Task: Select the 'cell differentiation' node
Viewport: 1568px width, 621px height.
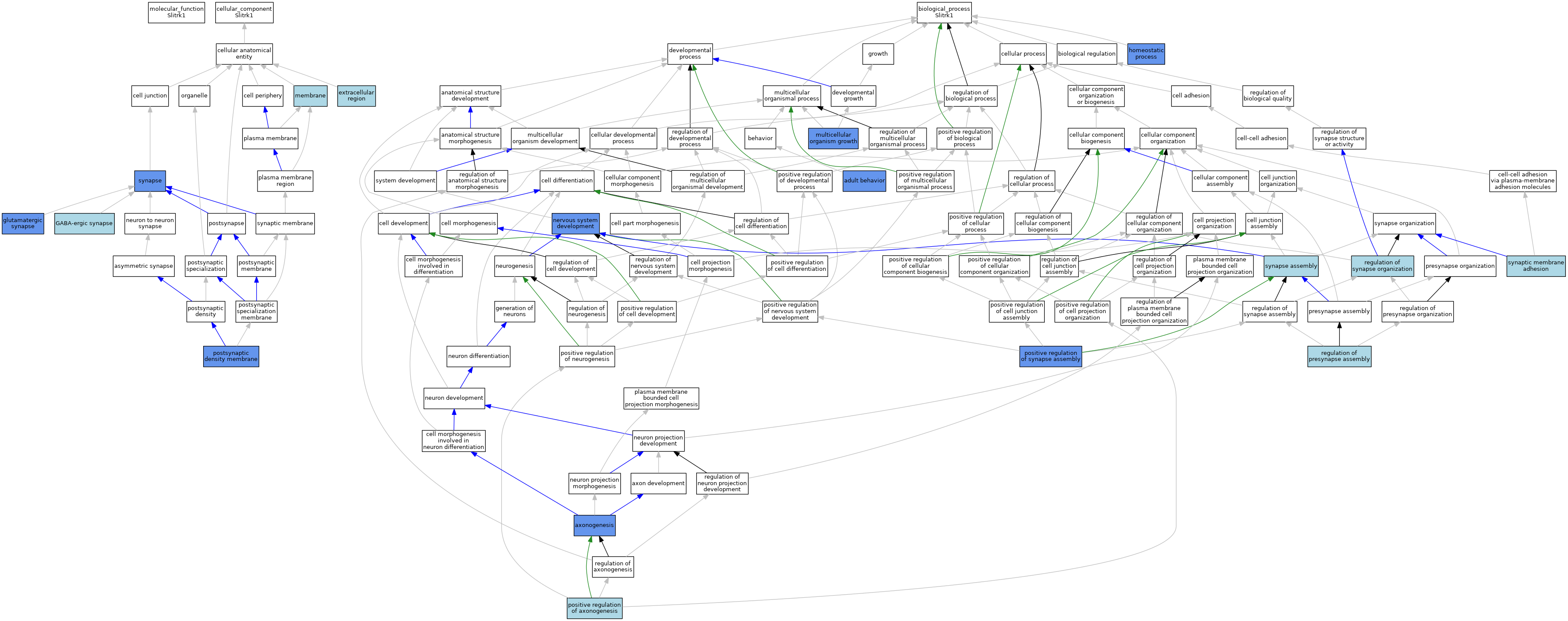Action: [567, 181]
